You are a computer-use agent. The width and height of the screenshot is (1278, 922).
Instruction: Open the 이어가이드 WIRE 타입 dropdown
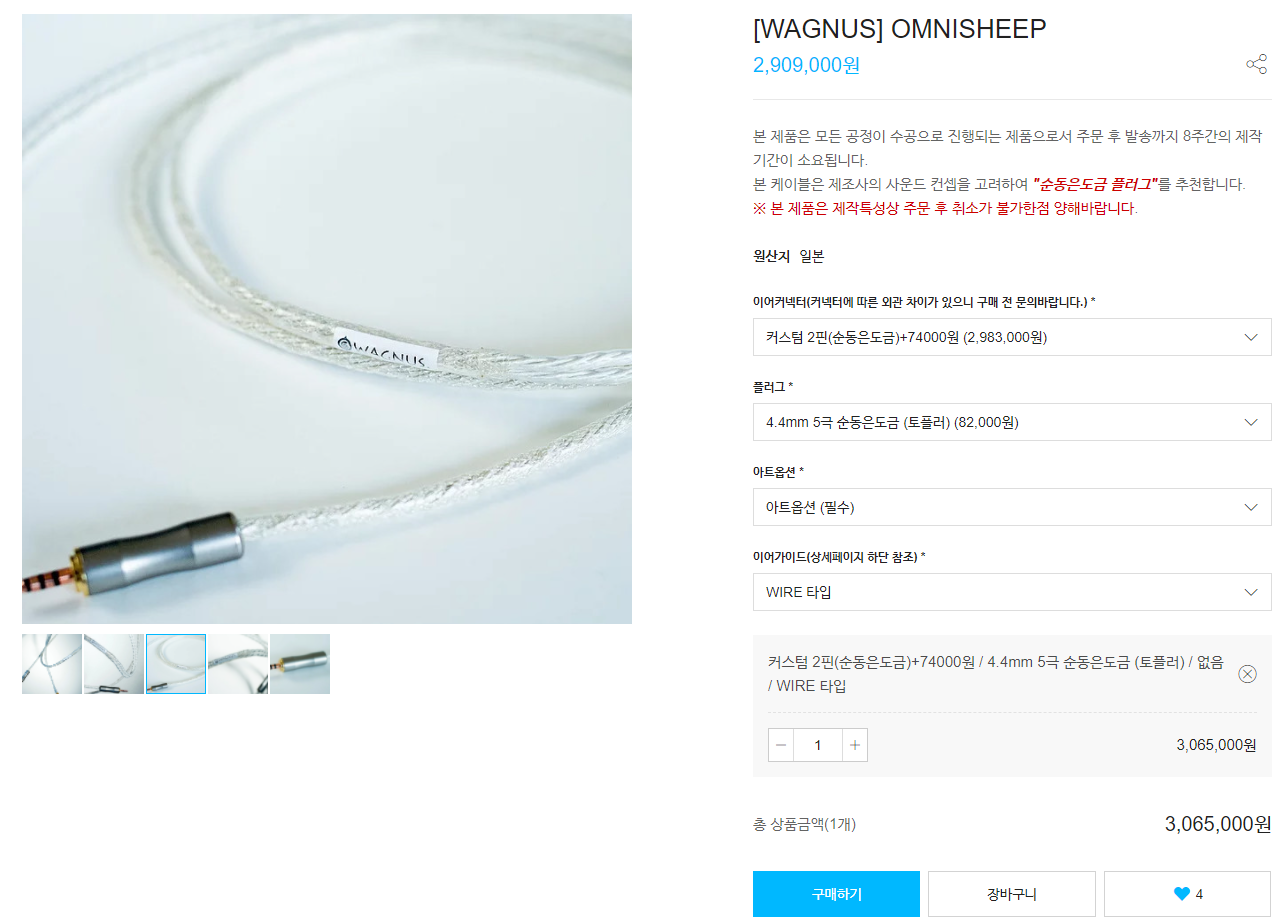[1012, 592]
